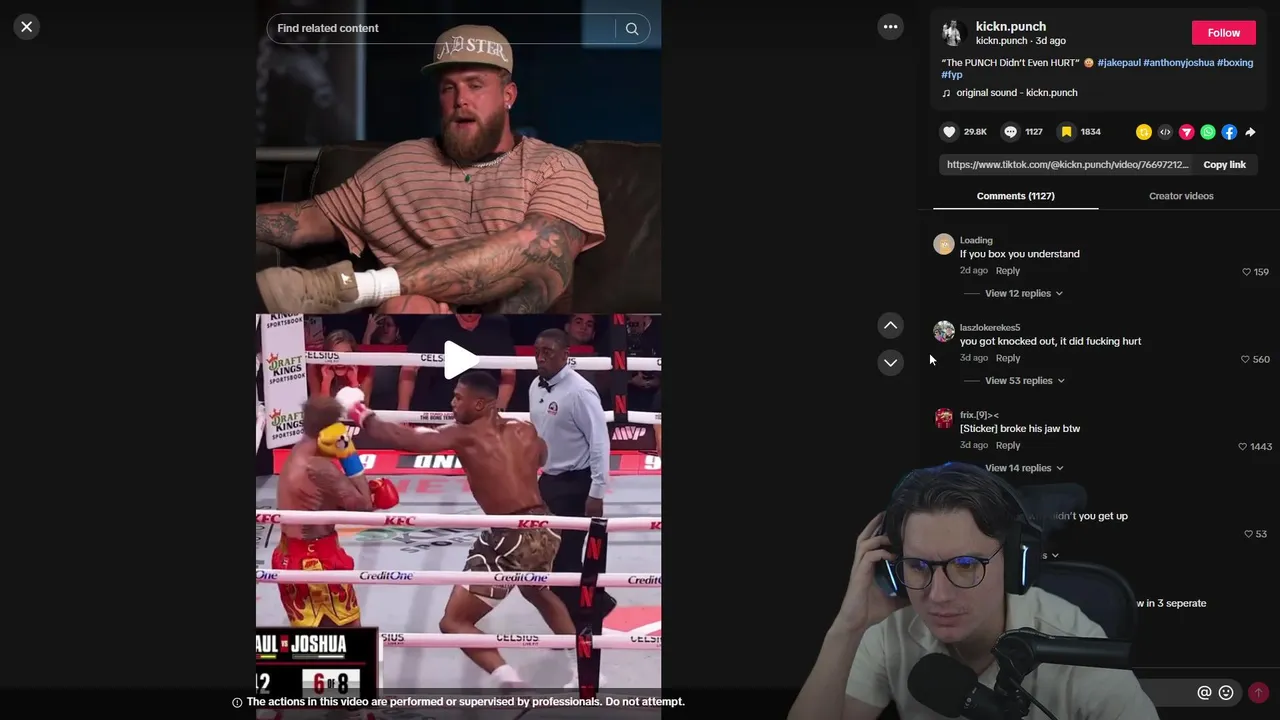Open laszlokerekes5's profile avatar
Screen dimensions: 1280x720
pos(944,332)
